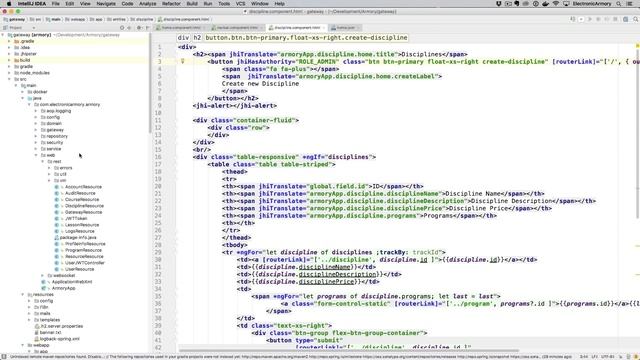Click the UTF-8 encoding indicator in the status bar
The height and width of the screenshot is (360, 640).
coord(608,356)
